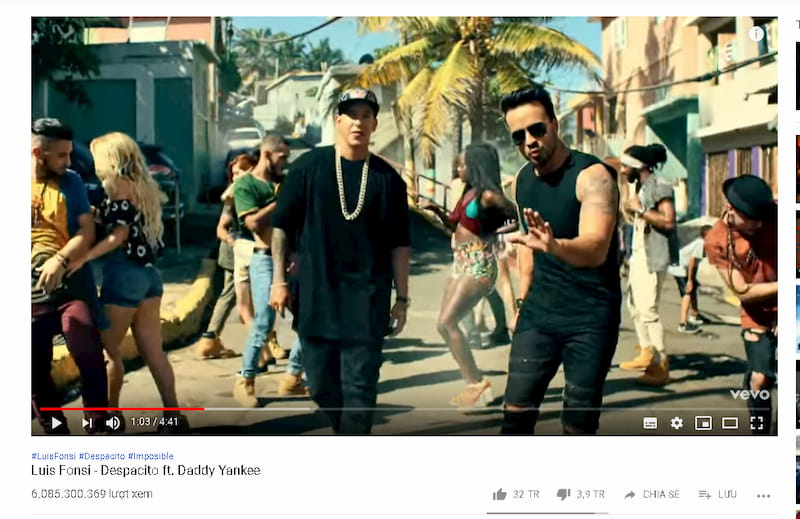
Task: Open the player settings gear
Action: click(x=677, y=423)
